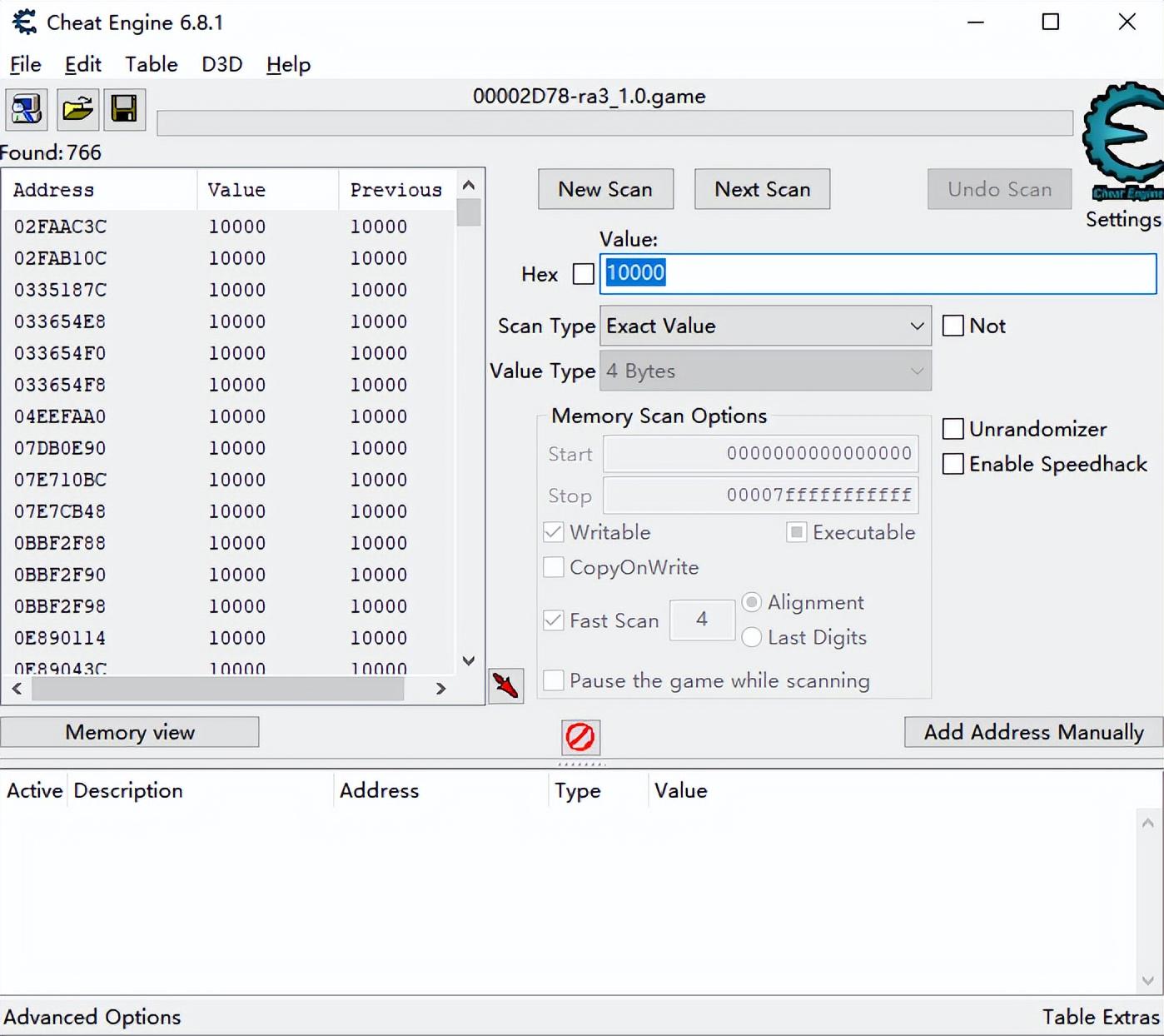Open Memory view
This screenshot has width=1164, height=1036.
click(x=130, y=732)
